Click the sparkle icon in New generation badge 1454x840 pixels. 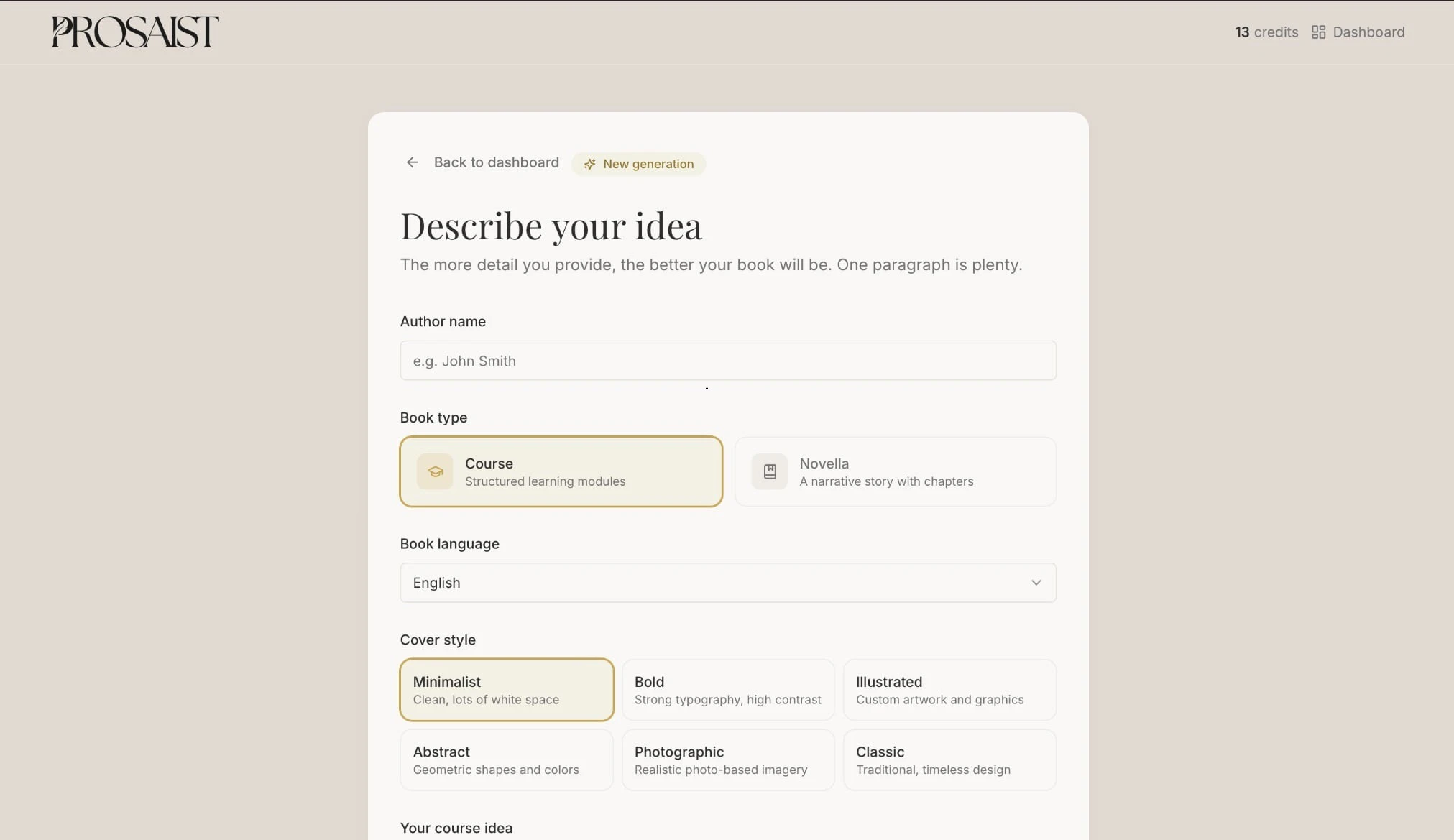[589, 165]
